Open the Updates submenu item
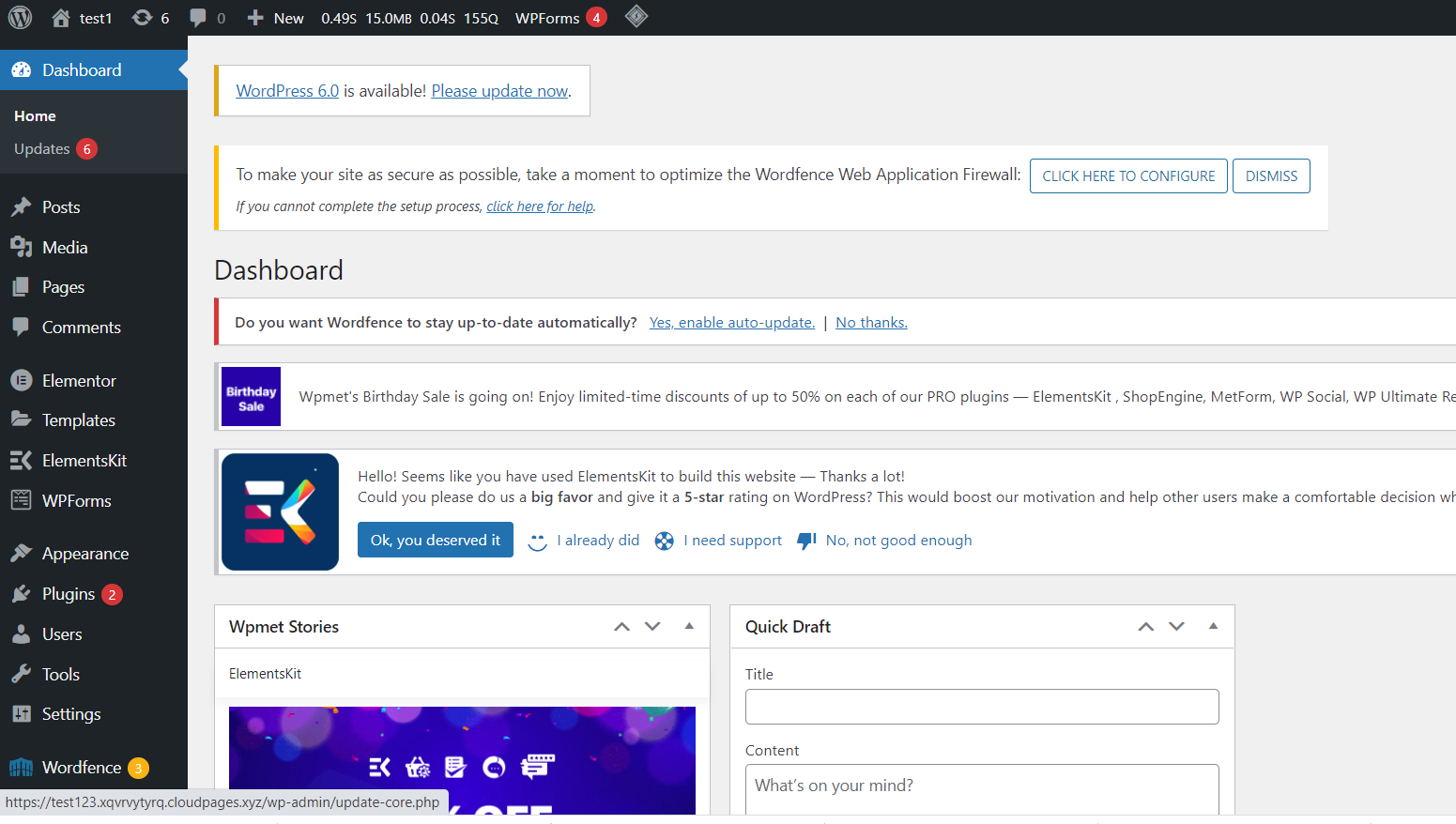This screenshot has width=1456, height=824. (42, 149)
